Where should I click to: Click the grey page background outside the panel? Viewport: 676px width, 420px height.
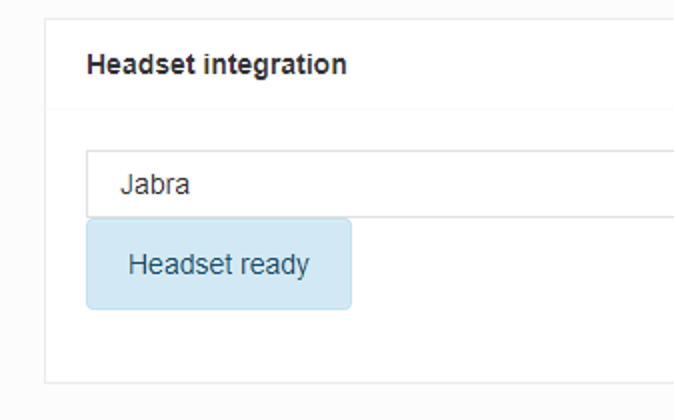[x=22, y=216]
